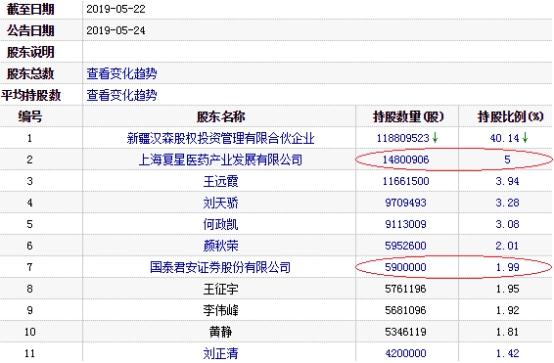The height and width of the screenshot is (363, 554).
Task: Select the 3.08 percentage value
Action: pos(507,224)
